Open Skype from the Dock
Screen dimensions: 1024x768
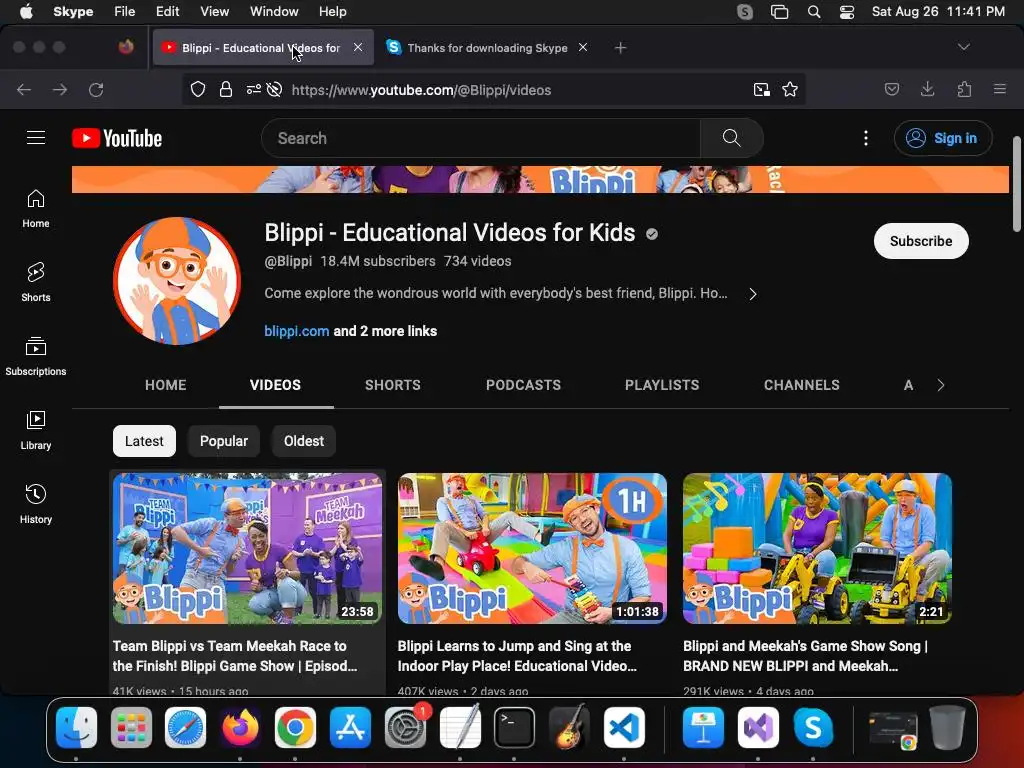[x=813, y=728]
